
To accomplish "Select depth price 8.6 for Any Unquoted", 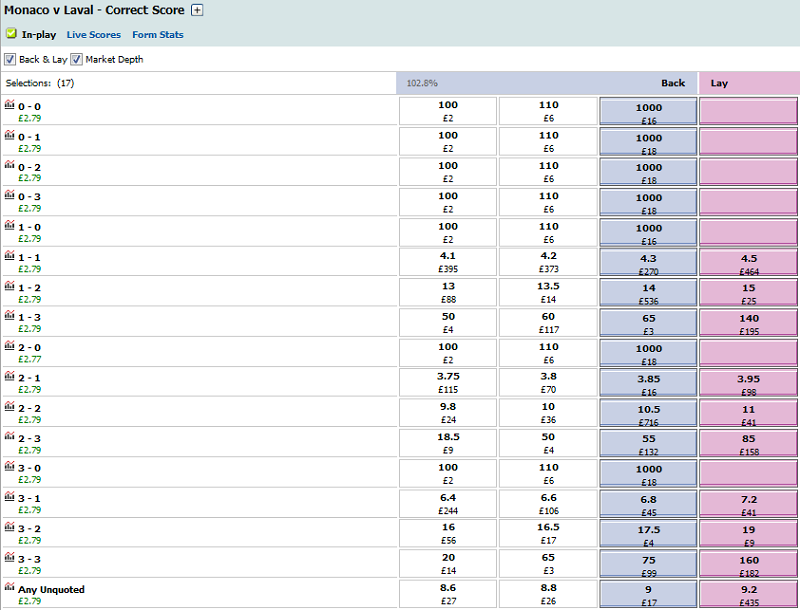I will [447, 594].
